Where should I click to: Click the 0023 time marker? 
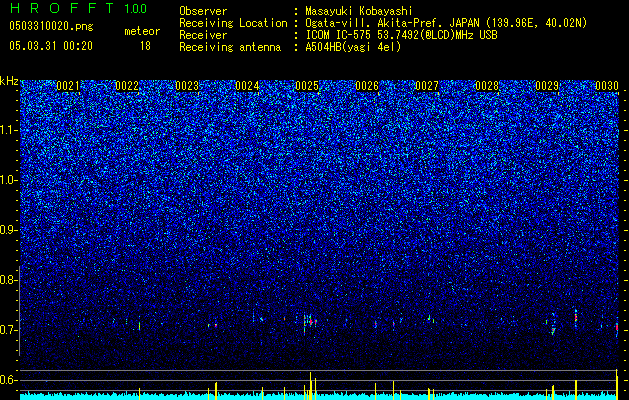(x=187, y=86)
